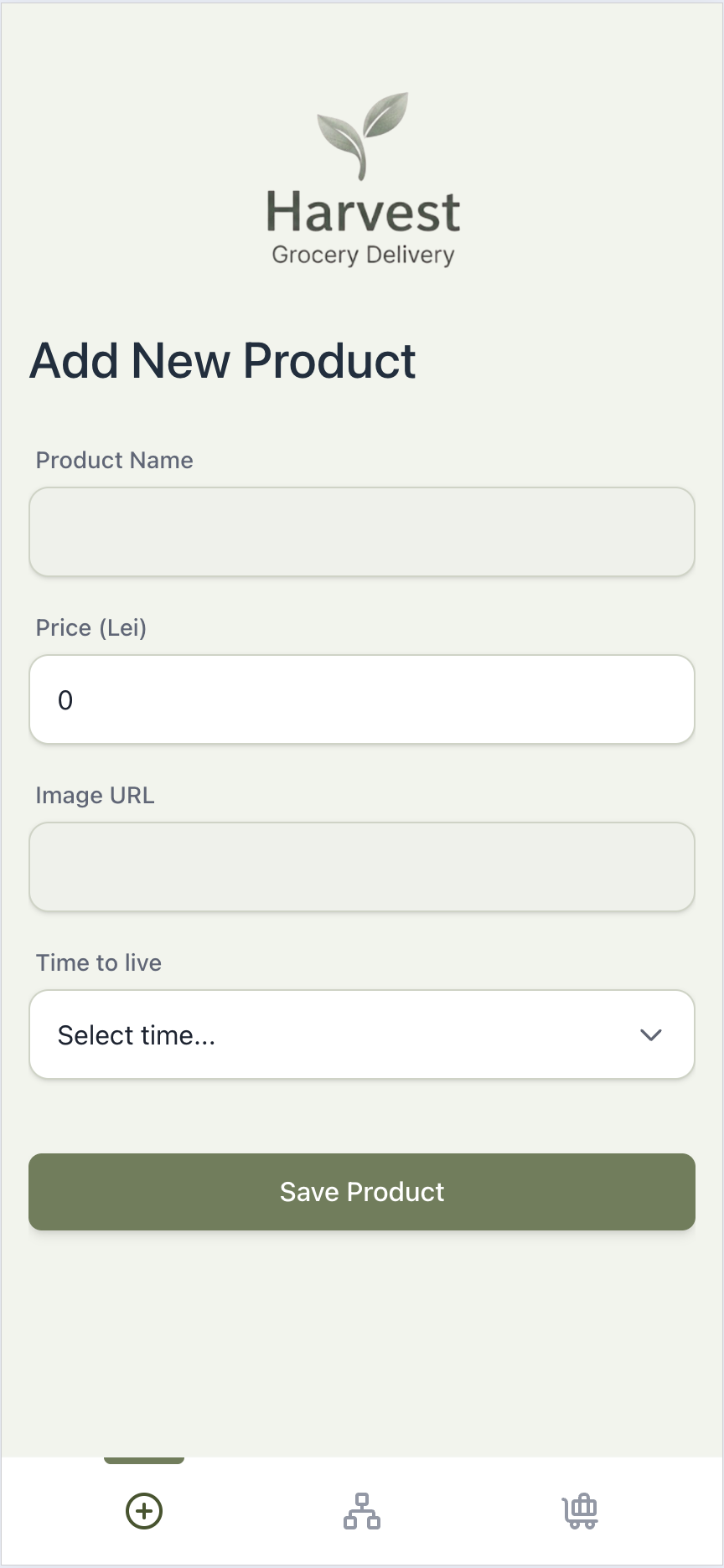Click the Time to live label
724x1568 pixels.
click(99, 962)
